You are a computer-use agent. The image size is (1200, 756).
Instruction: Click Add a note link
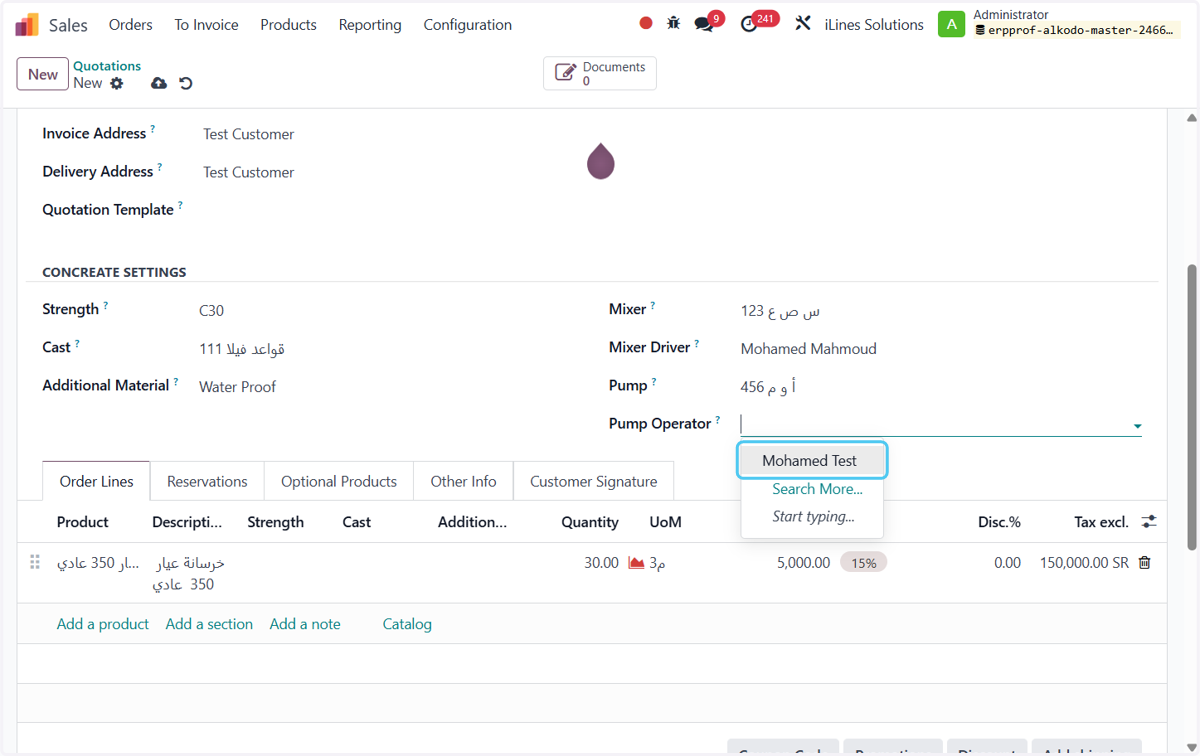(305, 624)
